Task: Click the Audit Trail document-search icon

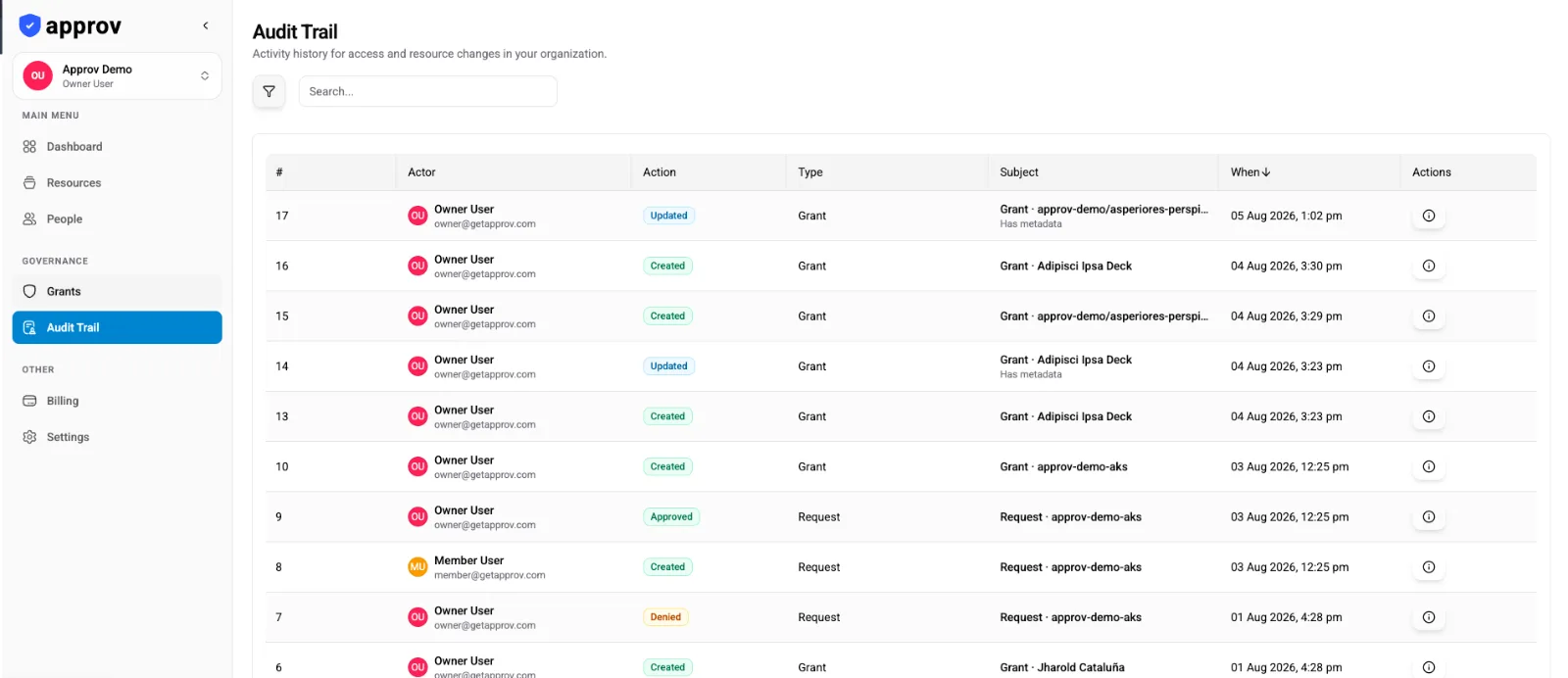Action: [x=29, y=328]
